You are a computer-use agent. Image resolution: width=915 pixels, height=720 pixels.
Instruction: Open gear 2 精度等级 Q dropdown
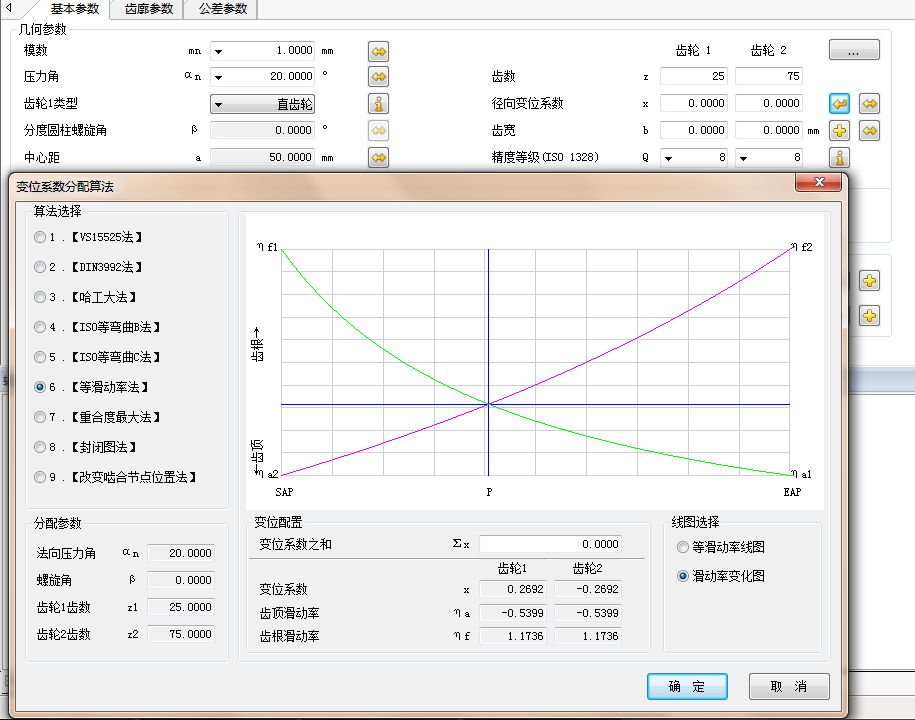[x=743, y=158]
